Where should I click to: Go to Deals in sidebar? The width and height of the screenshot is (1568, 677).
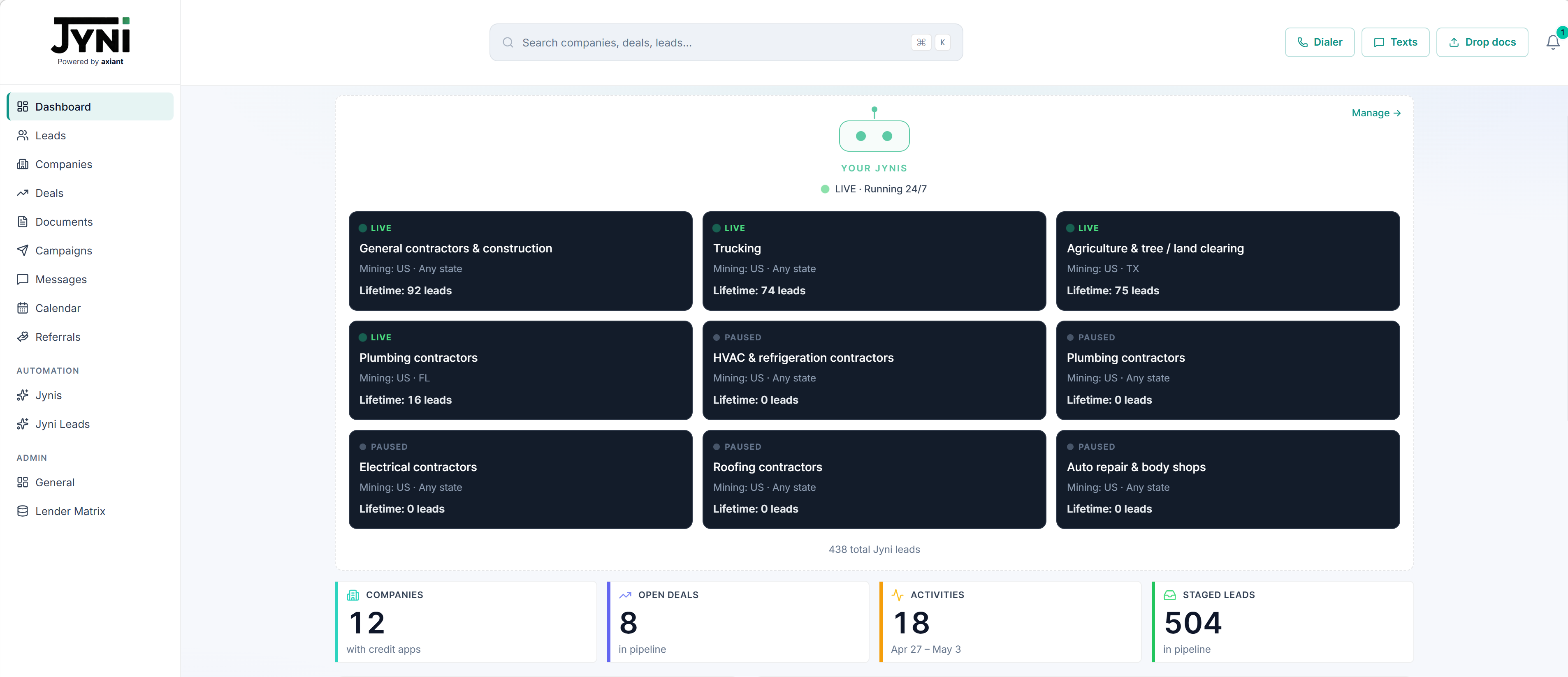[x=49, y=193]
